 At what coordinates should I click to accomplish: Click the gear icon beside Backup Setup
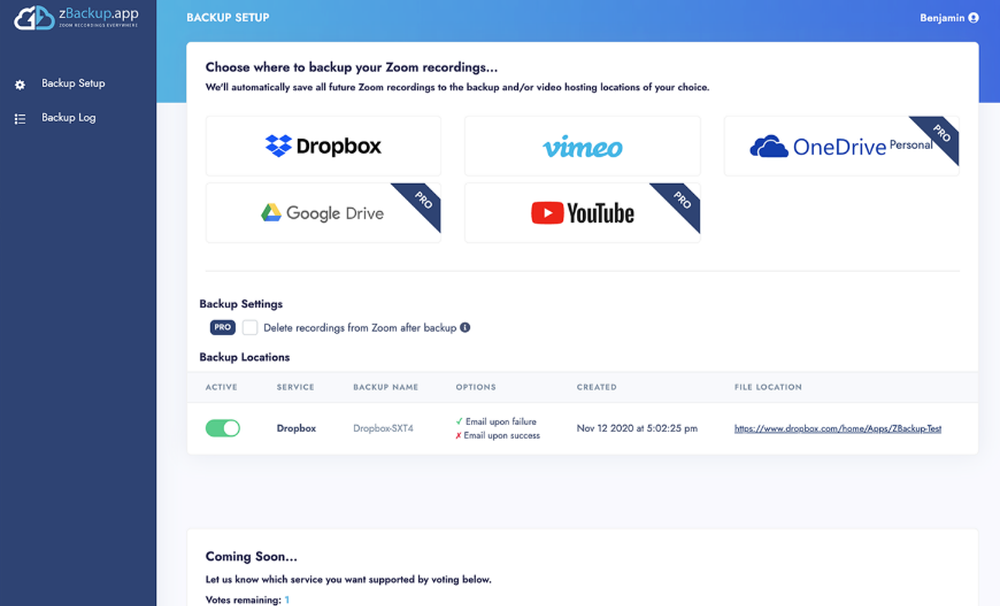point(18,84)
